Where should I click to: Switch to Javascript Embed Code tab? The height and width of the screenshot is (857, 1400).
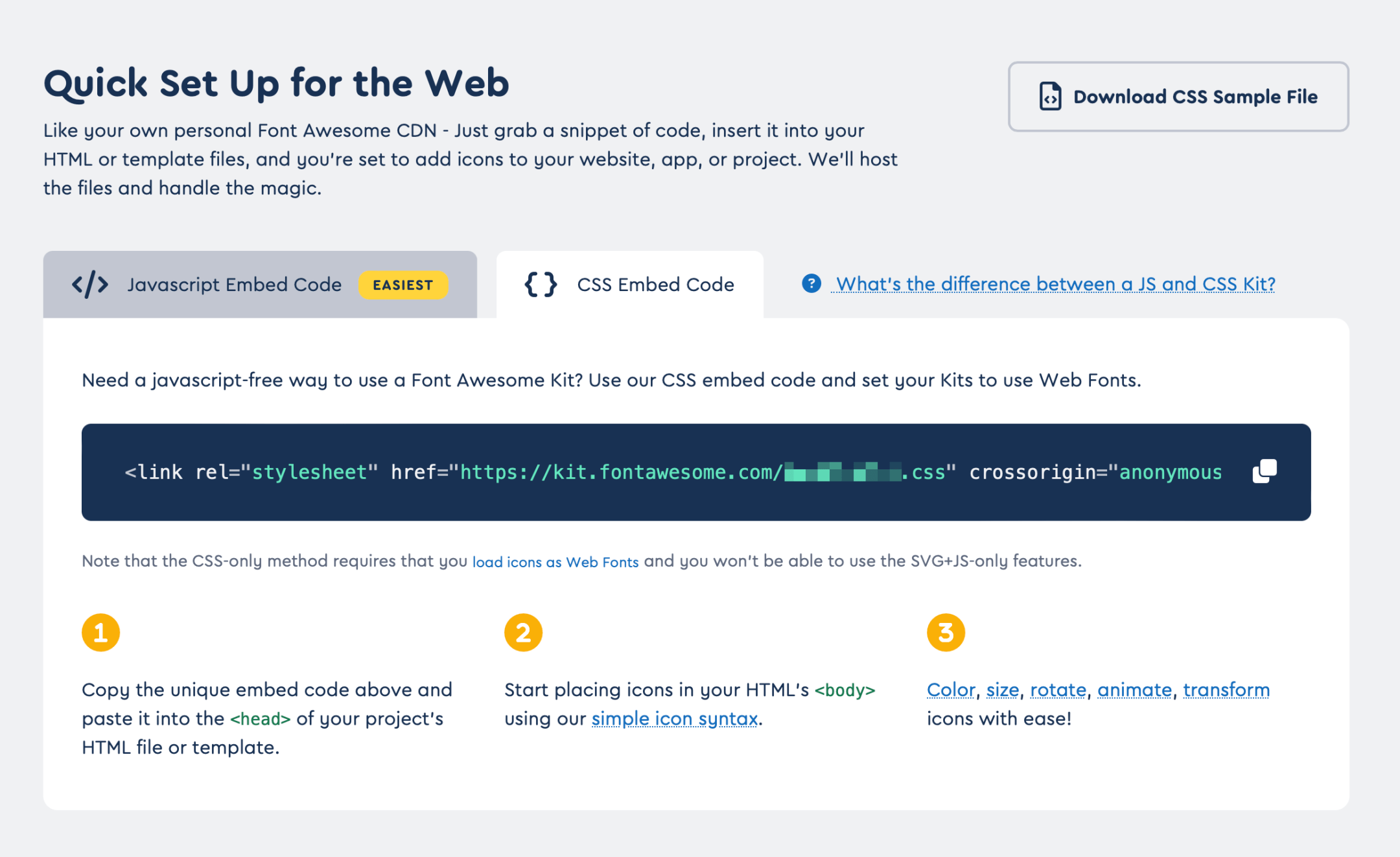click(260, 284)
